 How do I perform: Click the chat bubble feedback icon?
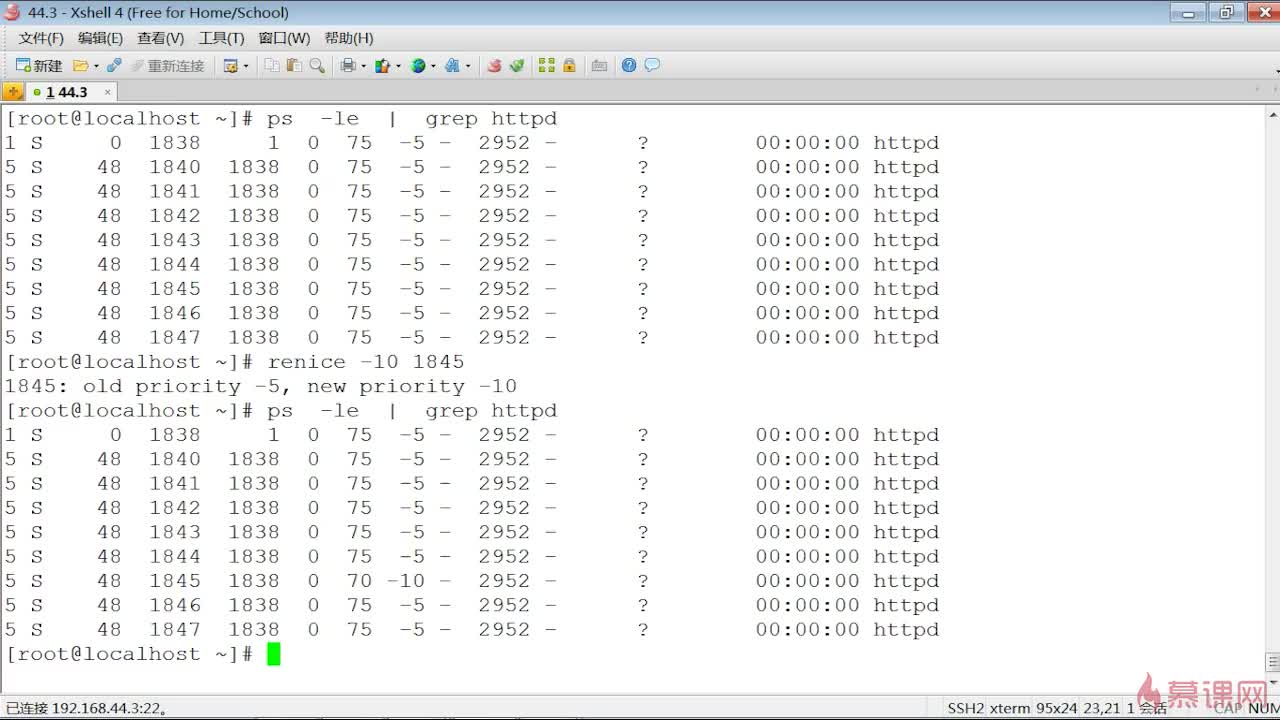point(652,65)
